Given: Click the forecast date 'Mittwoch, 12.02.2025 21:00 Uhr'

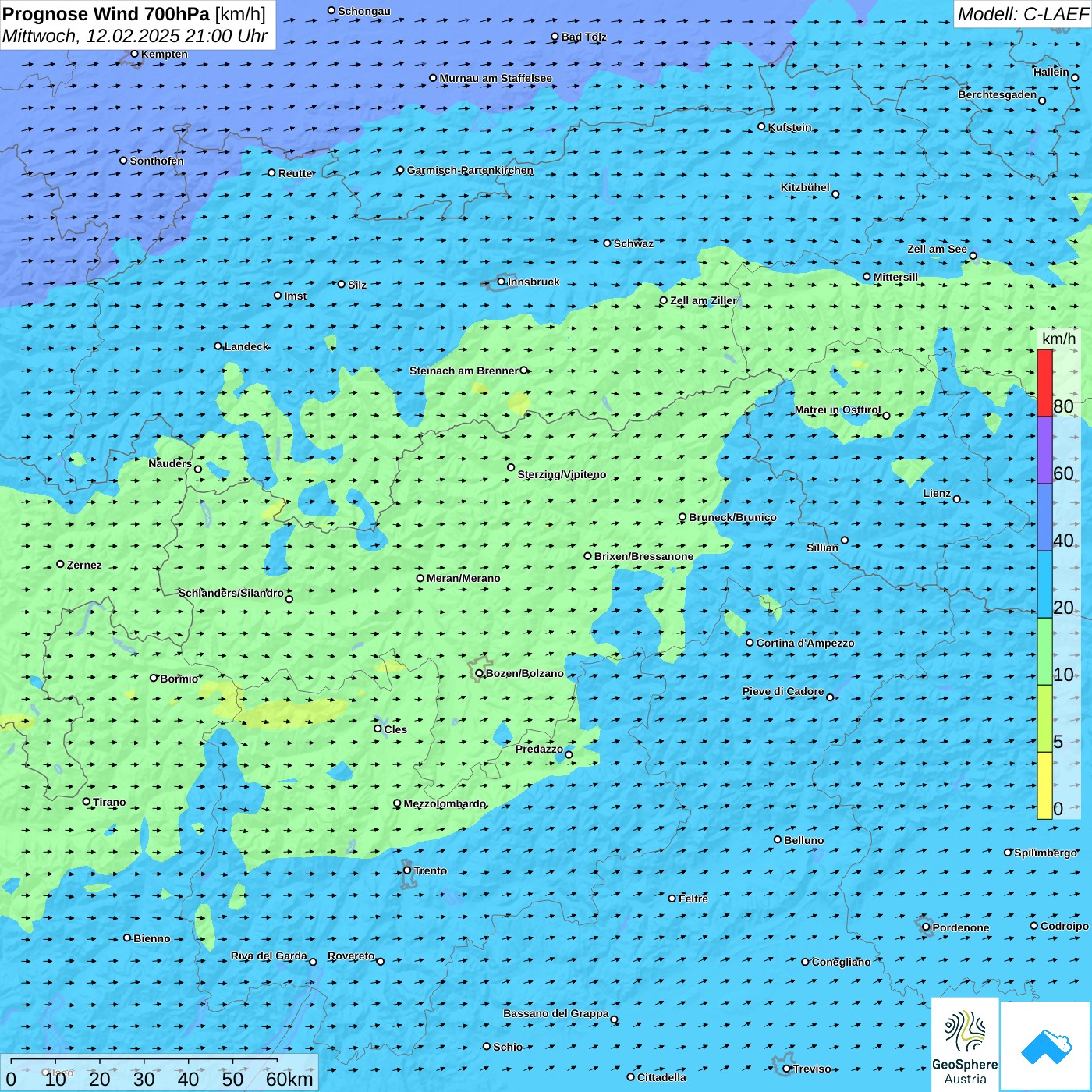Looking at the screenshot, I should coord(135,36).
